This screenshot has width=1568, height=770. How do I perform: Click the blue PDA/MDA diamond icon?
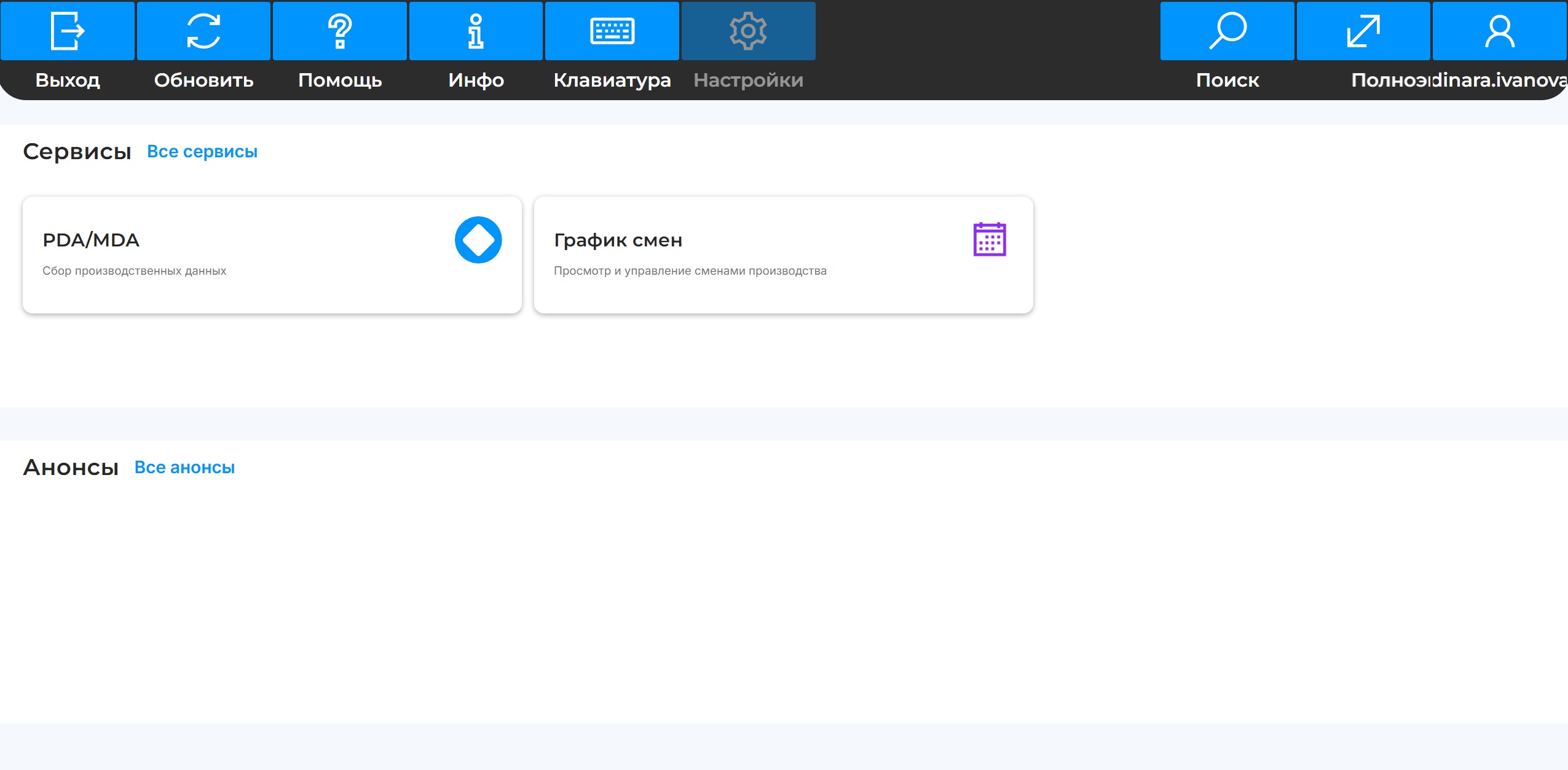[478, 240]
